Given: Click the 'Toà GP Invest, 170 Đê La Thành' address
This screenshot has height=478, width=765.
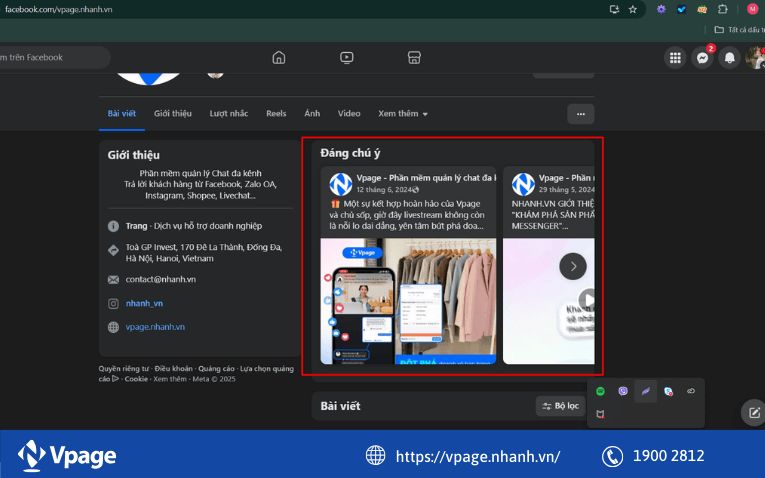Looking at the screenshot, I should pyautogui.click(x=203, y=253).
